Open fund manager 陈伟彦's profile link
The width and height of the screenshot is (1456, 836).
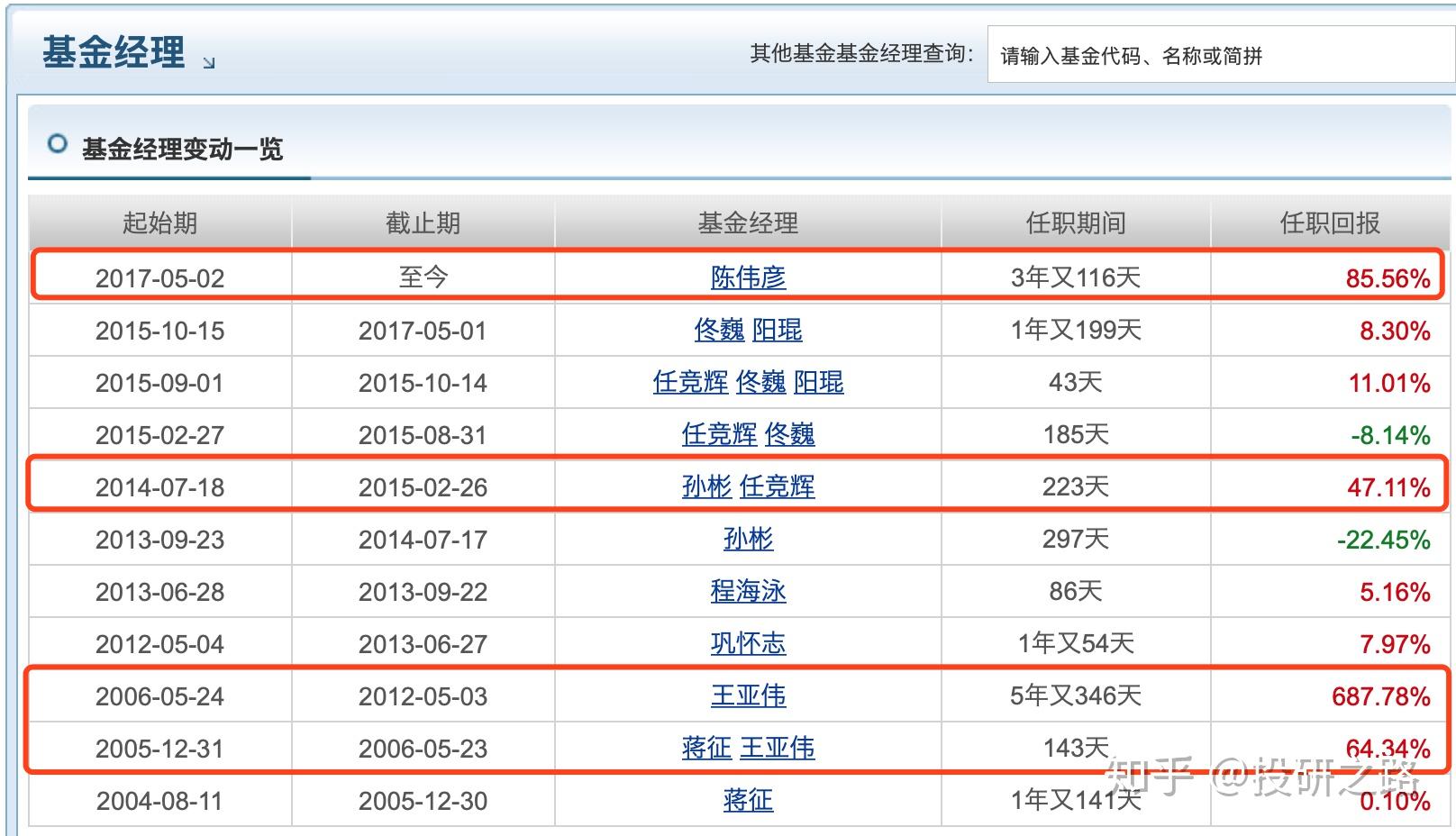coord(747,278)
